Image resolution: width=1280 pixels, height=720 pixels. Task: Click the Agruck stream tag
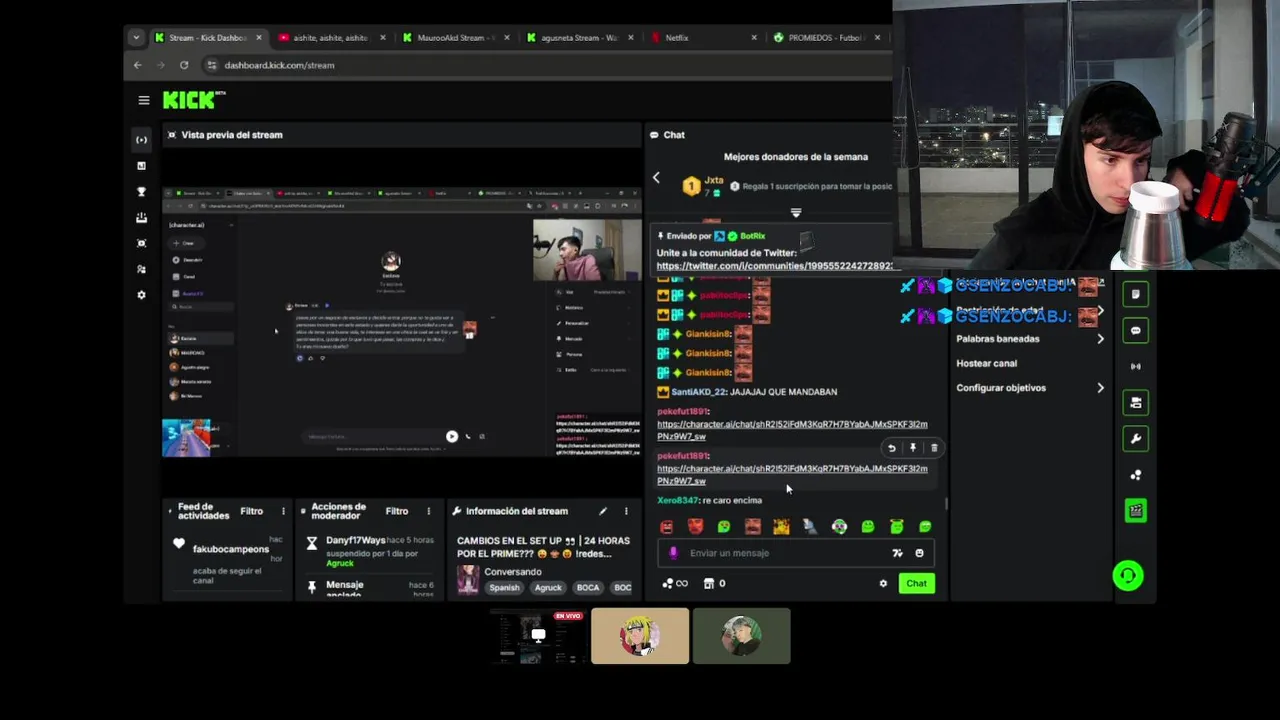(548, 588)
